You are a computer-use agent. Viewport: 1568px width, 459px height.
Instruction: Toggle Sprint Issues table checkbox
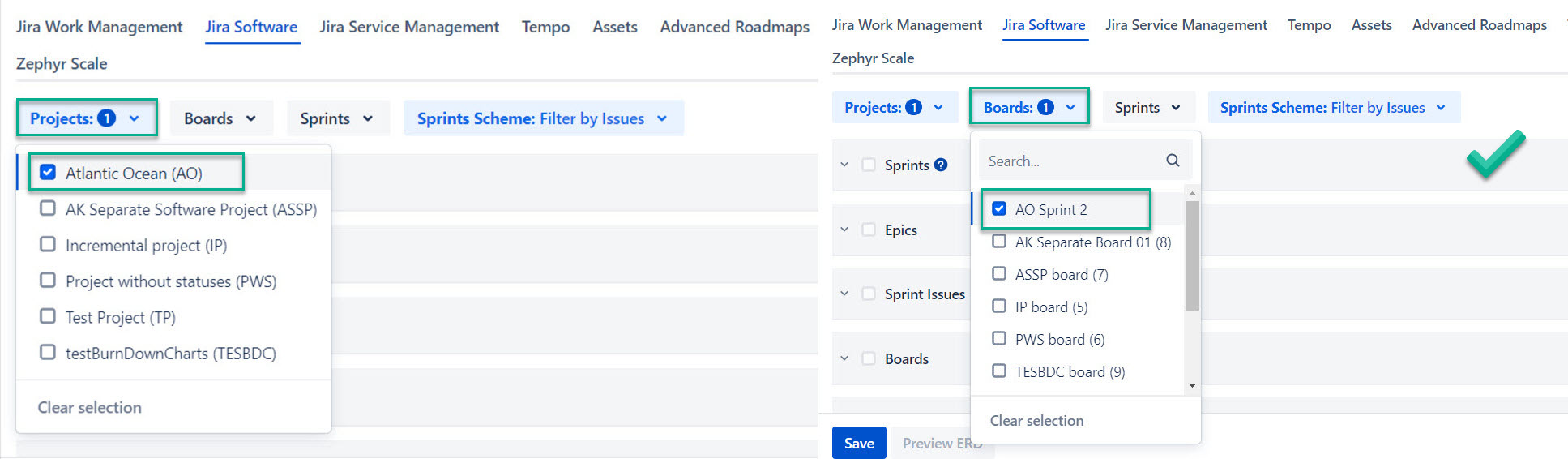pos(869,294)
